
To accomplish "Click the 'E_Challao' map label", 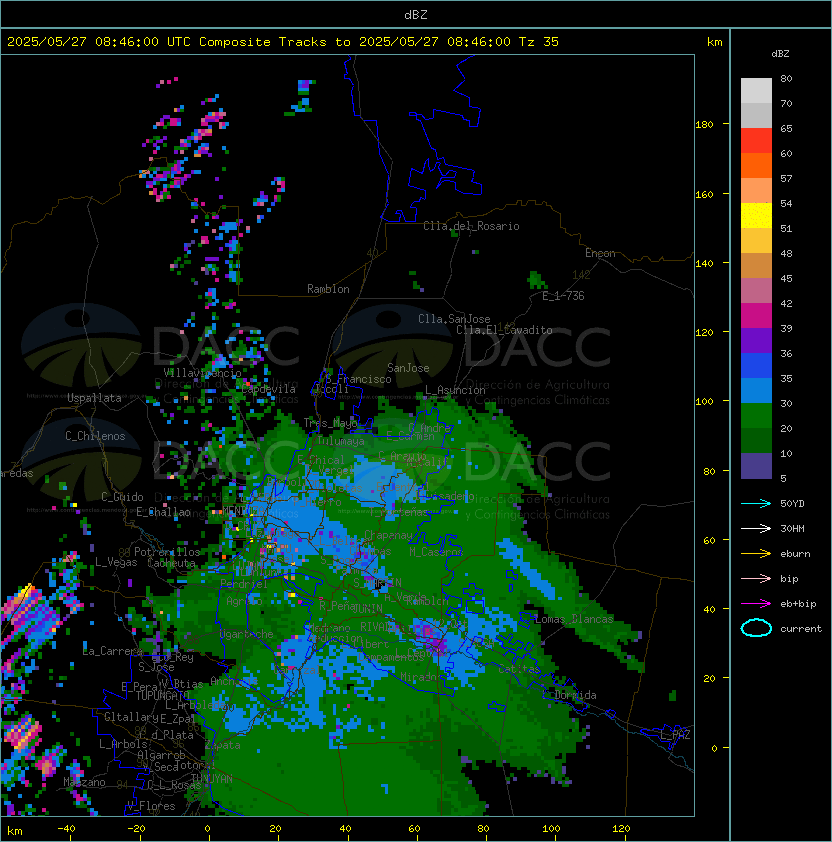I will pyautogui.click(x=163, y=512).
